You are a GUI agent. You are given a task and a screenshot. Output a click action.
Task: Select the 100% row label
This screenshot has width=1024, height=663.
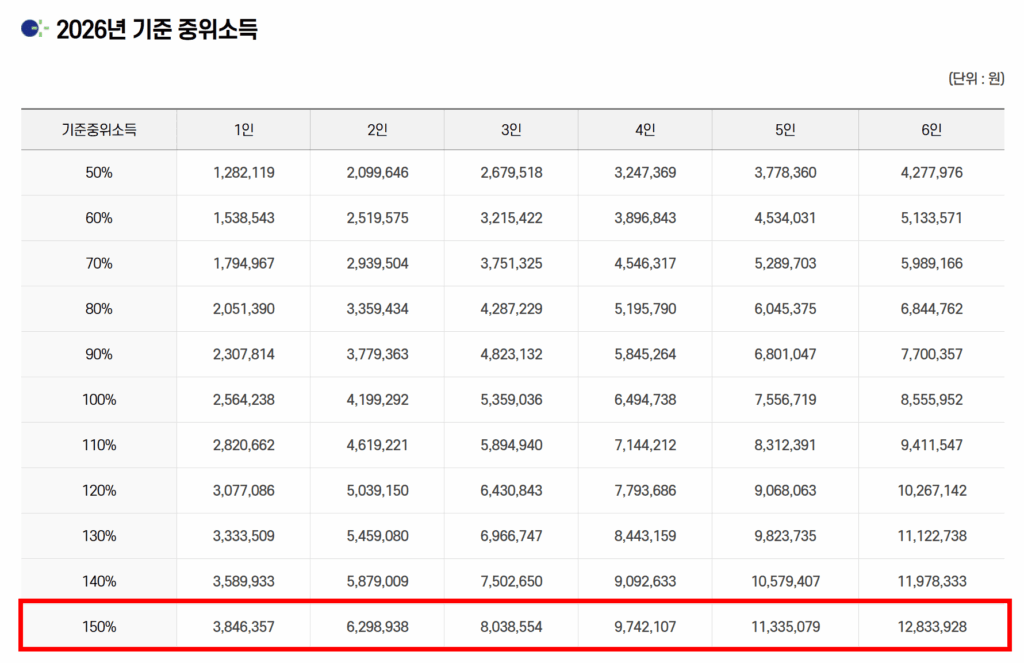(x=99, y=399)
